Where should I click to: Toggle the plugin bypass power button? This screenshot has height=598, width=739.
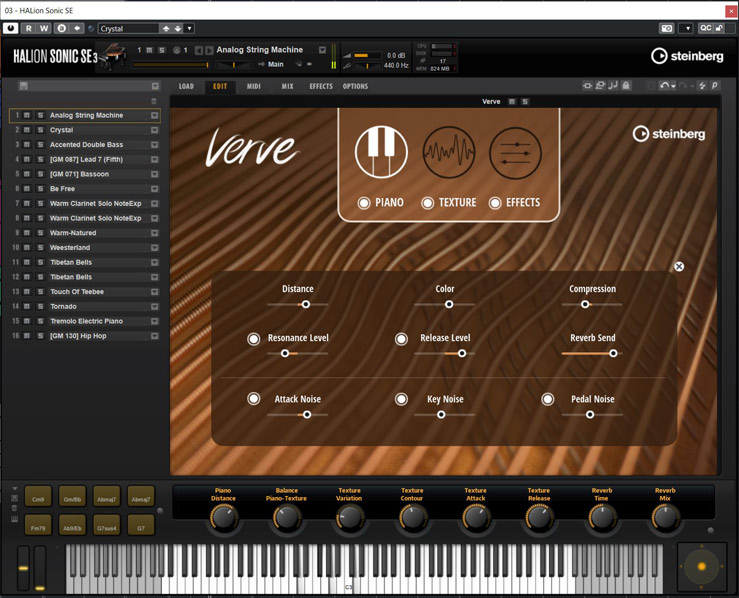pyautogui.click(x=11, y=28)
